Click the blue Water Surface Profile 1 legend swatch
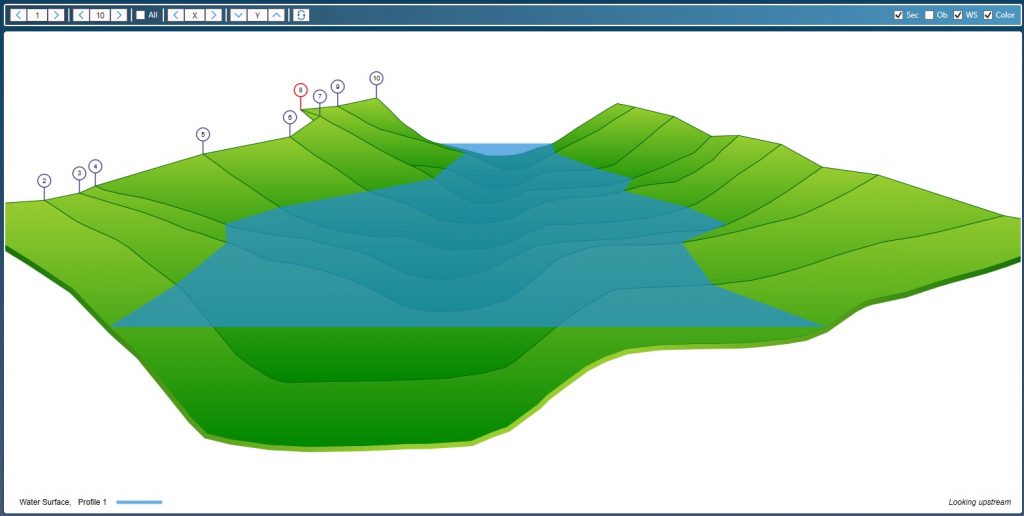 pos(139,502)
